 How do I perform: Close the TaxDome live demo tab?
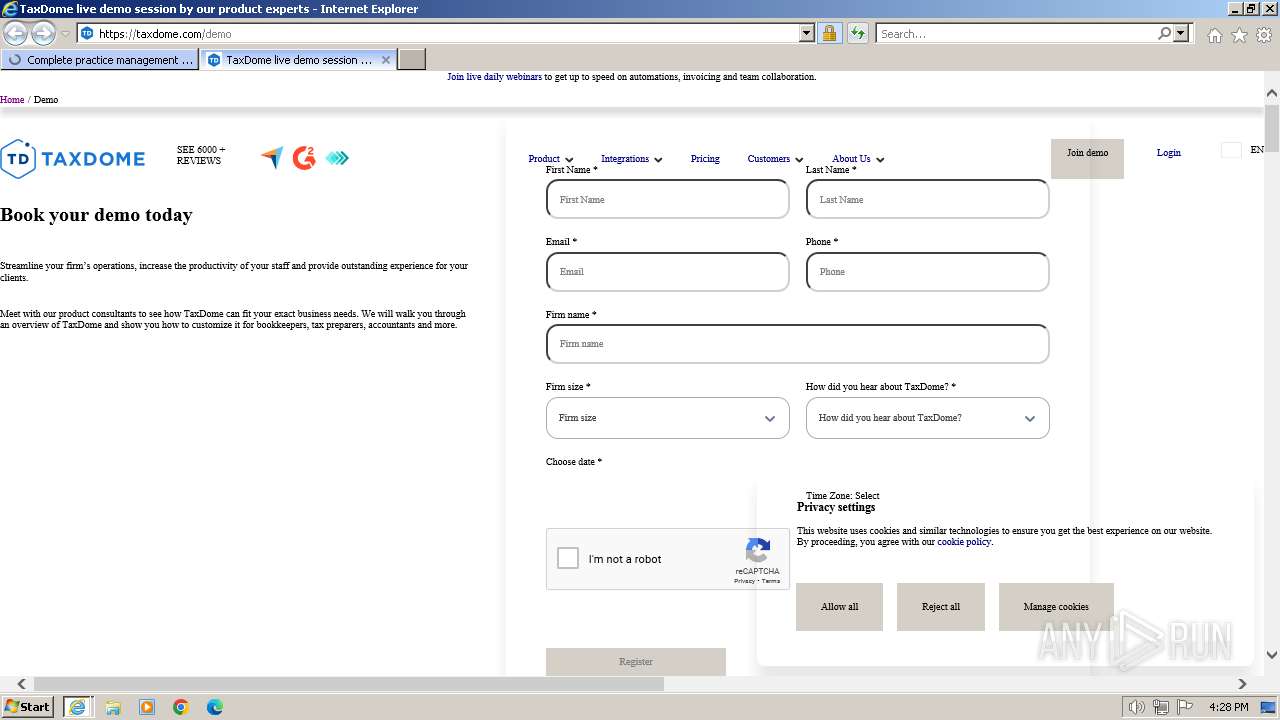click(386, 60)
